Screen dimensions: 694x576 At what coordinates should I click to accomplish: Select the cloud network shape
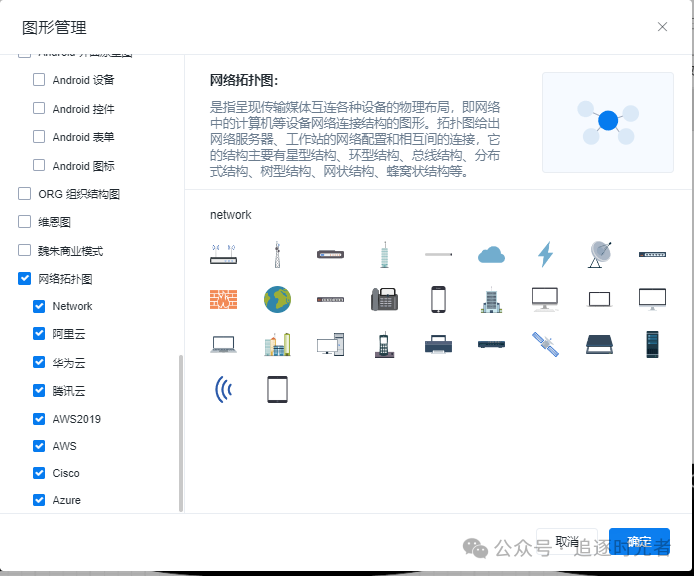tap(491, 254)
